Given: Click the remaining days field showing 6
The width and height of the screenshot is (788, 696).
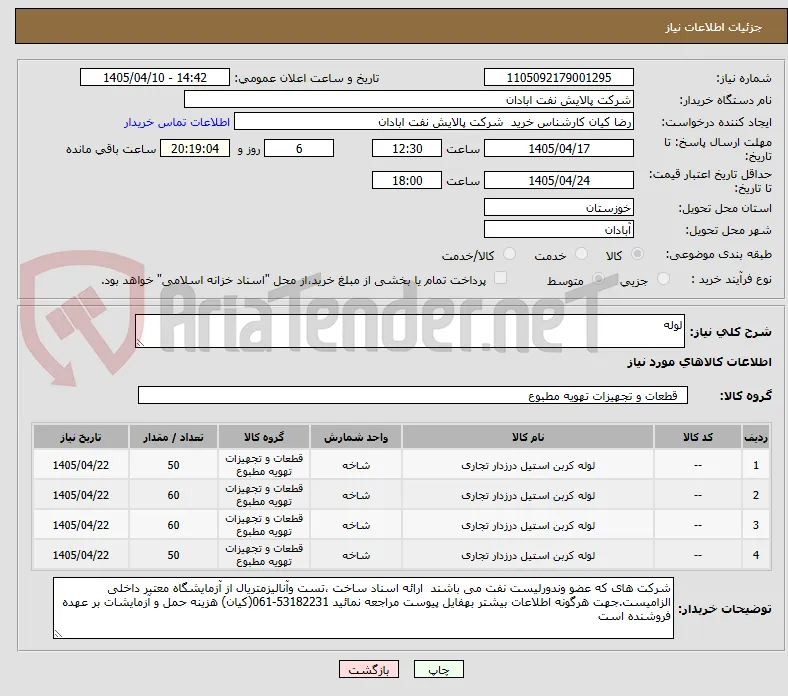Looking at the screenshot, I should pos(299,149).
